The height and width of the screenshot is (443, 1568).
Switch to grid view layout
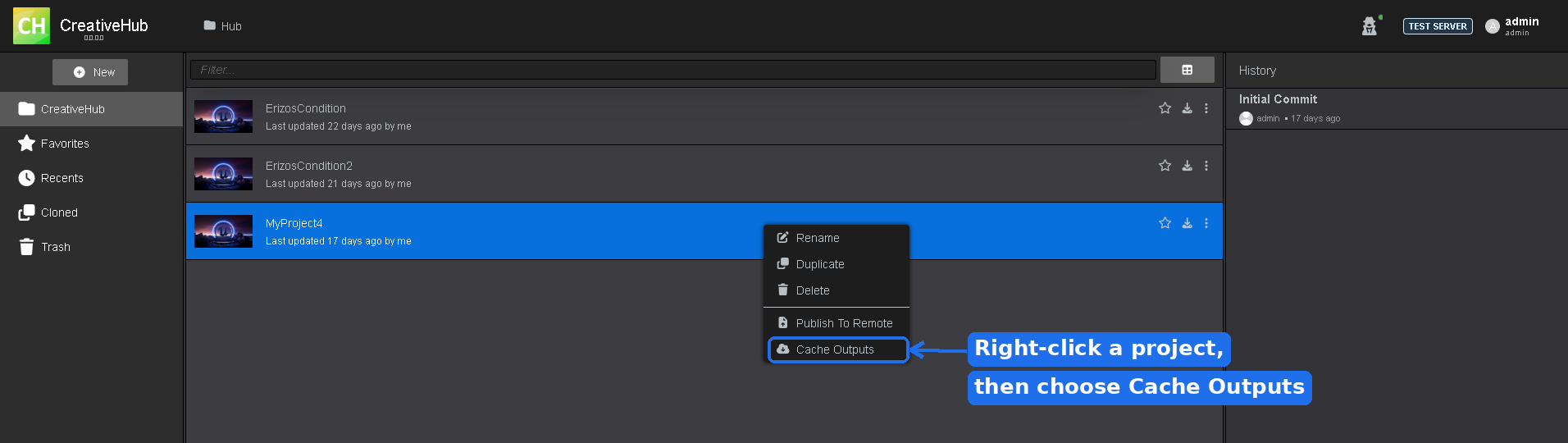pos(1187,70)
